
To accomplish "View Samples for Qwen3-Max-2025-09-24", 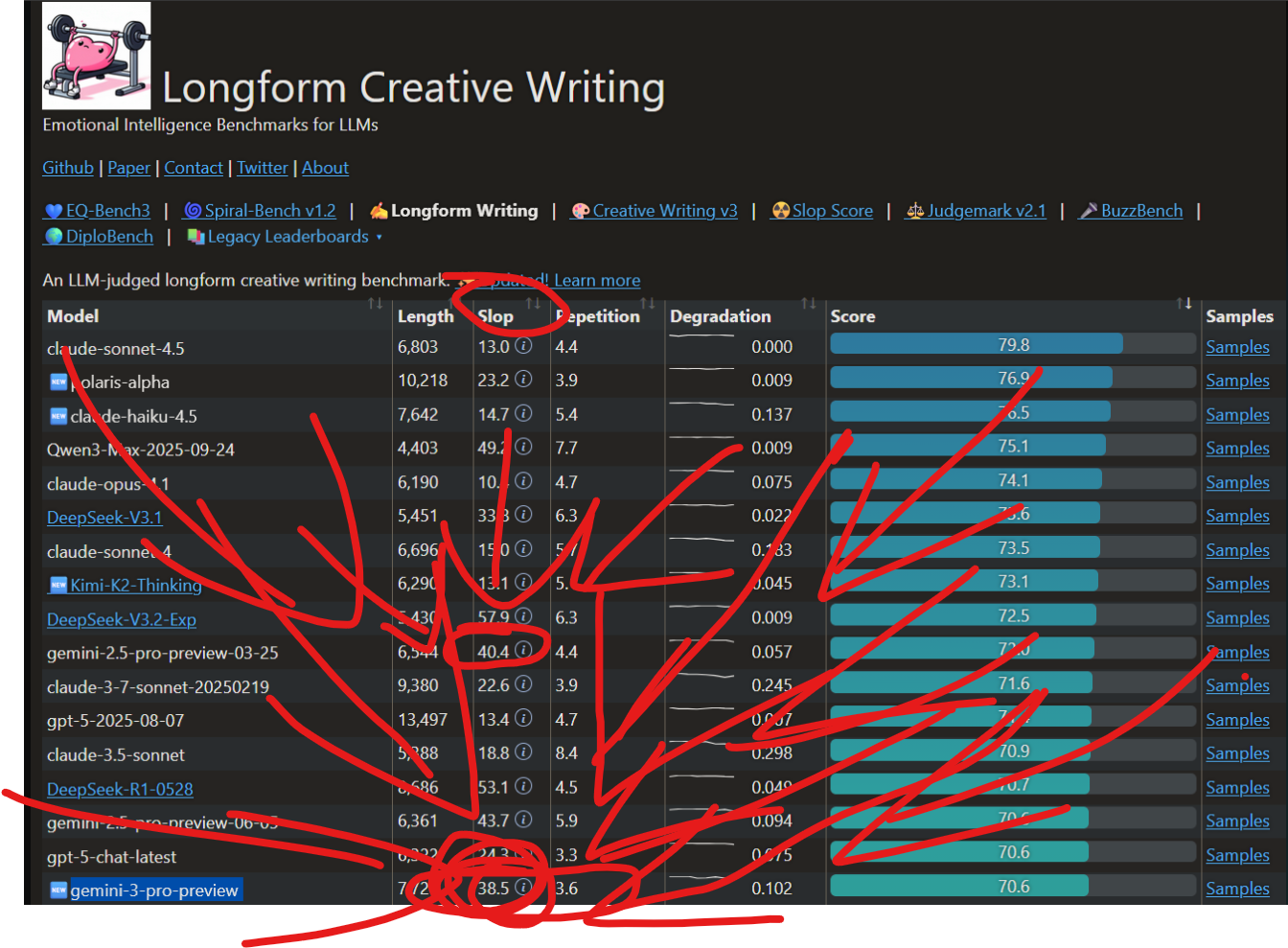I will coord(1238,448).
